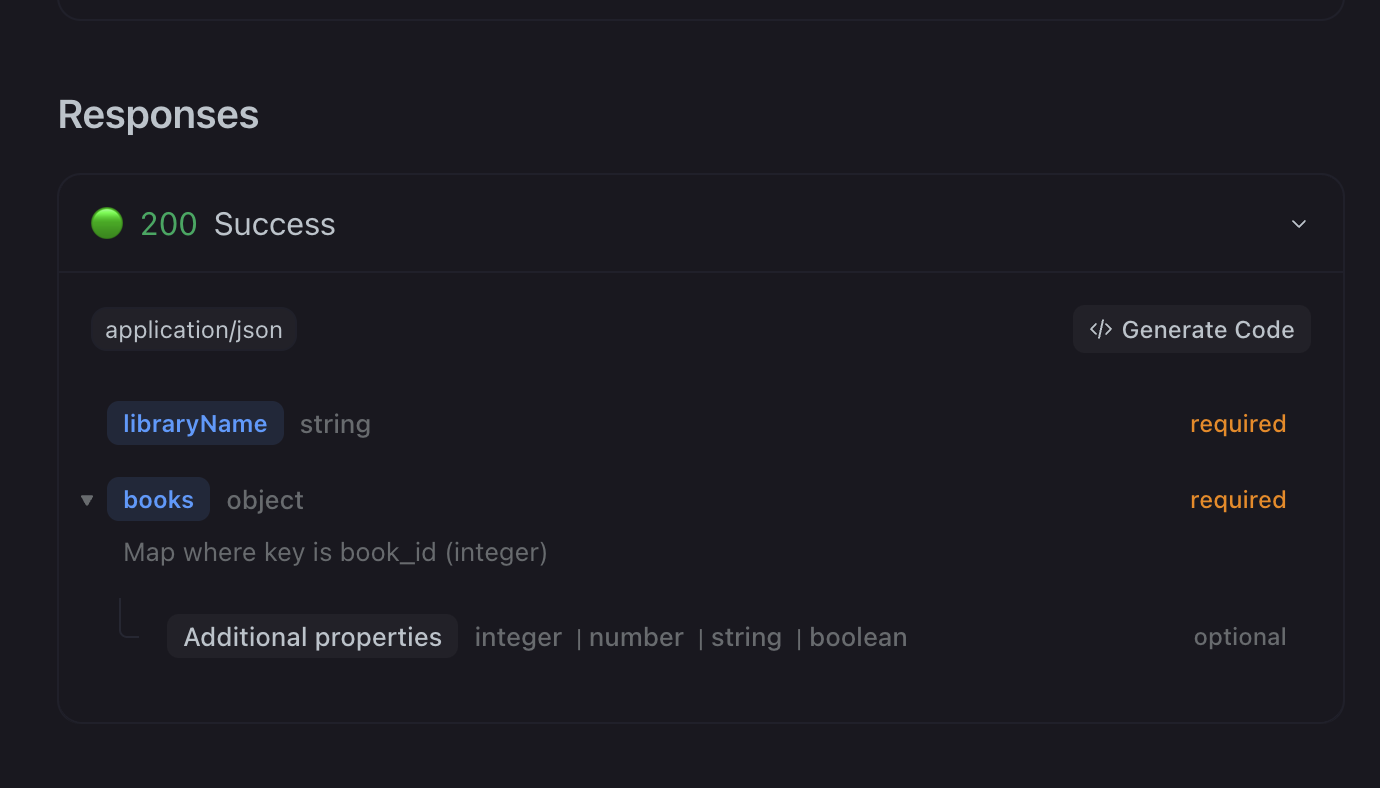
Task: Click the required label for books
Action: [x=1237, y=500]
